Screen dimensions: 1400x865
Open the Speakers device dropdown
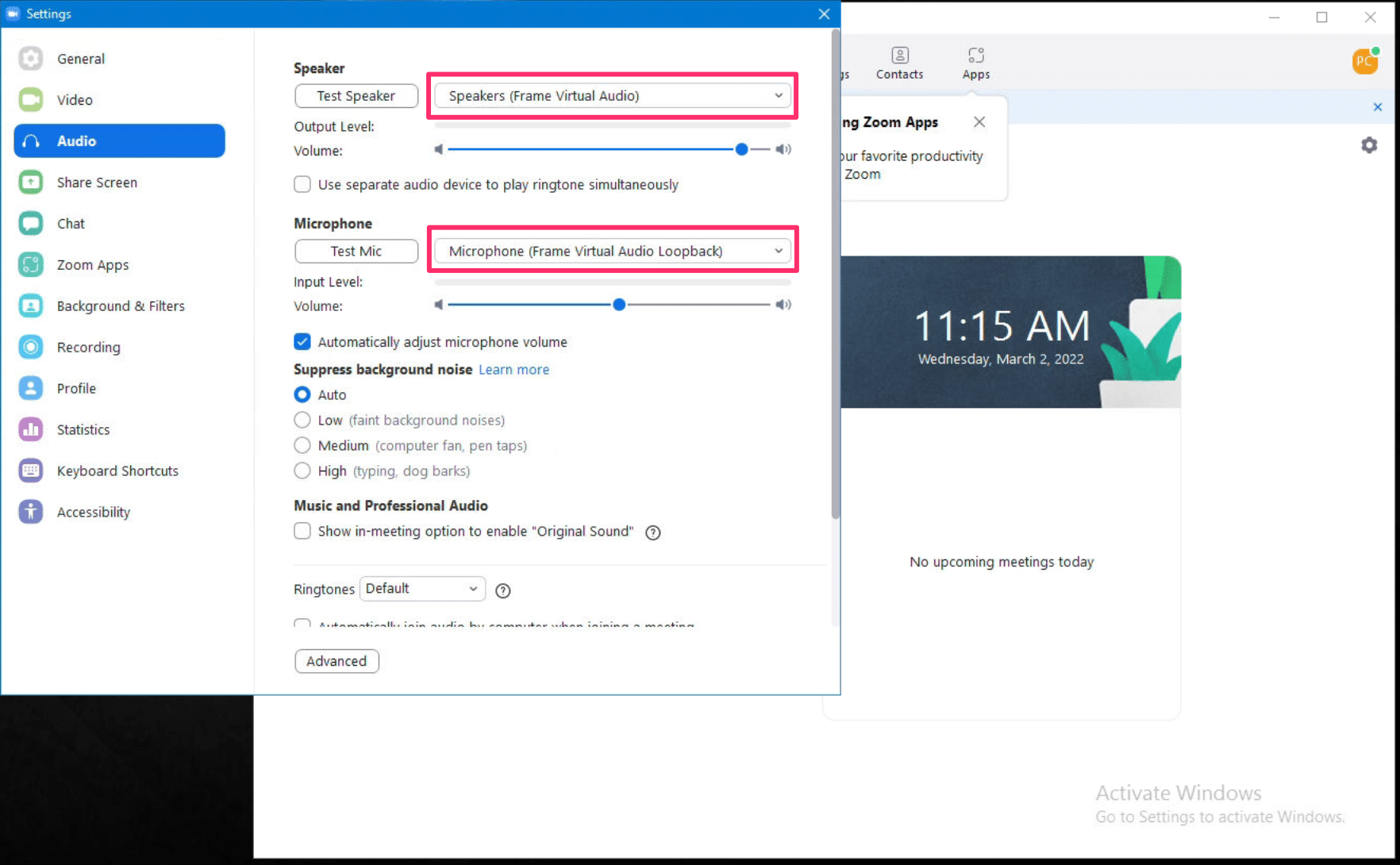(613, 96)
